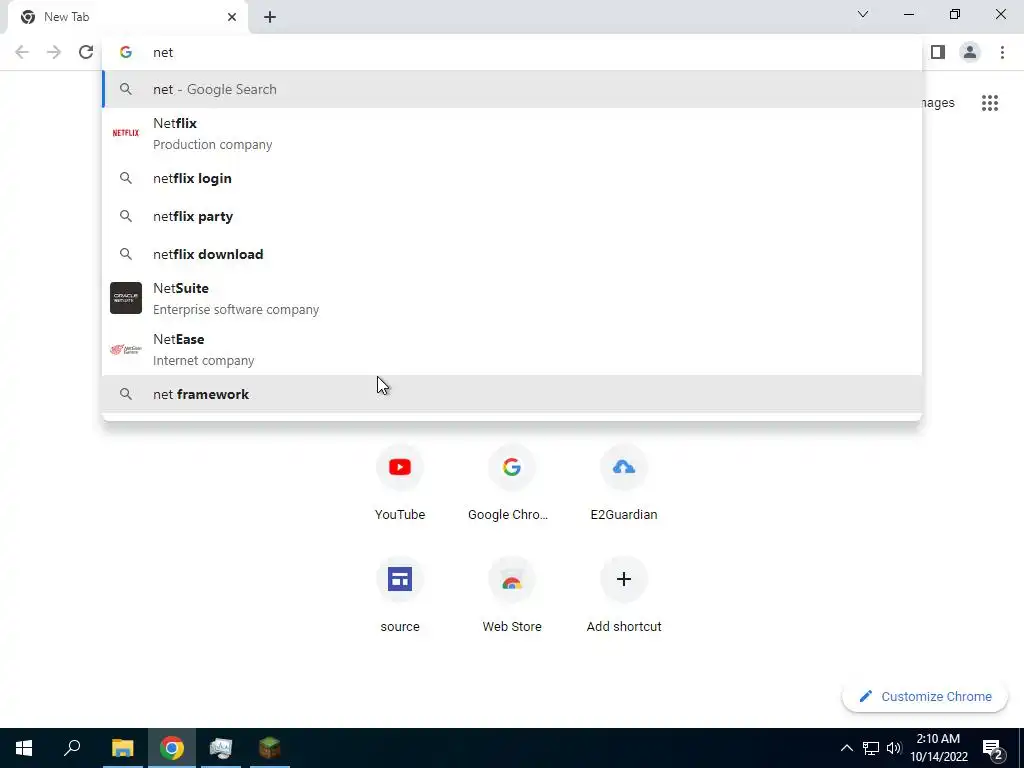Click the taskbar clock showing 2:10 AM
Screen dimensions: 1024x768
click(x=938, y=748)
